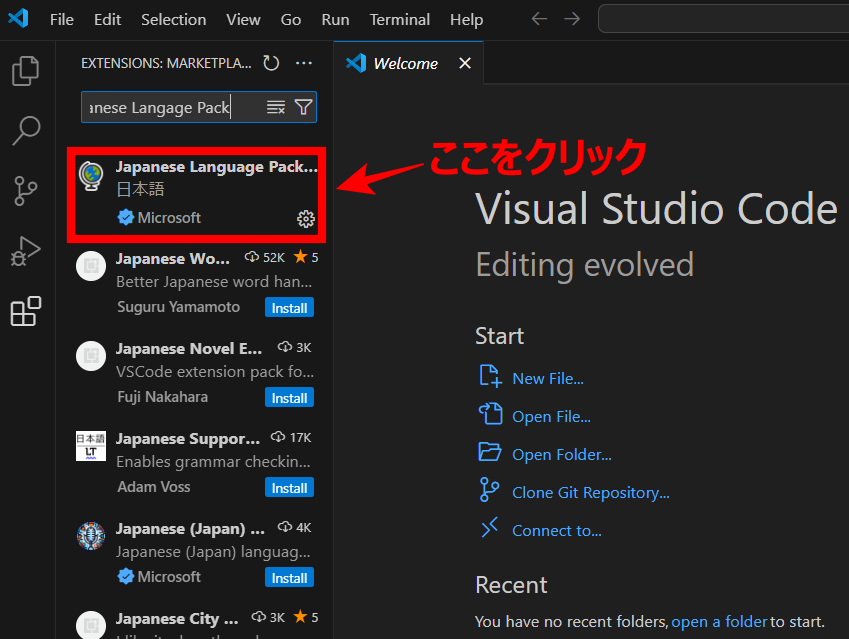
Task: Click the Open Folder icon
Action: click(490, 452)
